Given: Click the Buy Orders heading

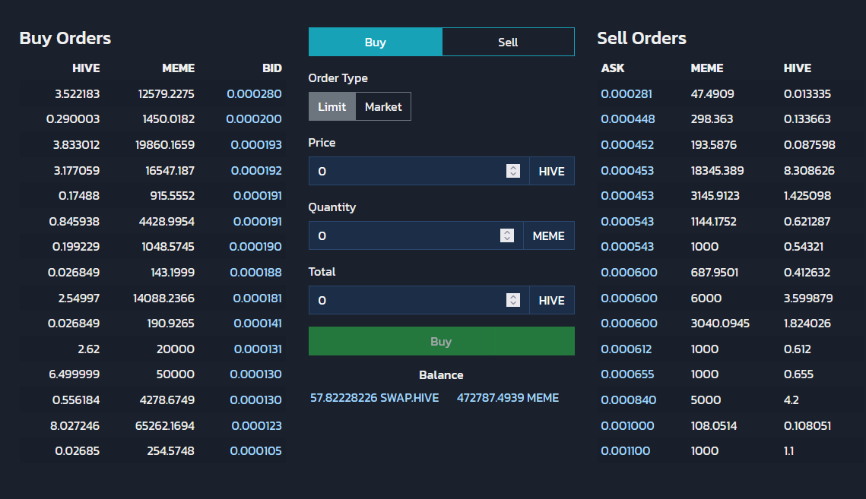Looking at the screenshot, I should pos(65,38).
